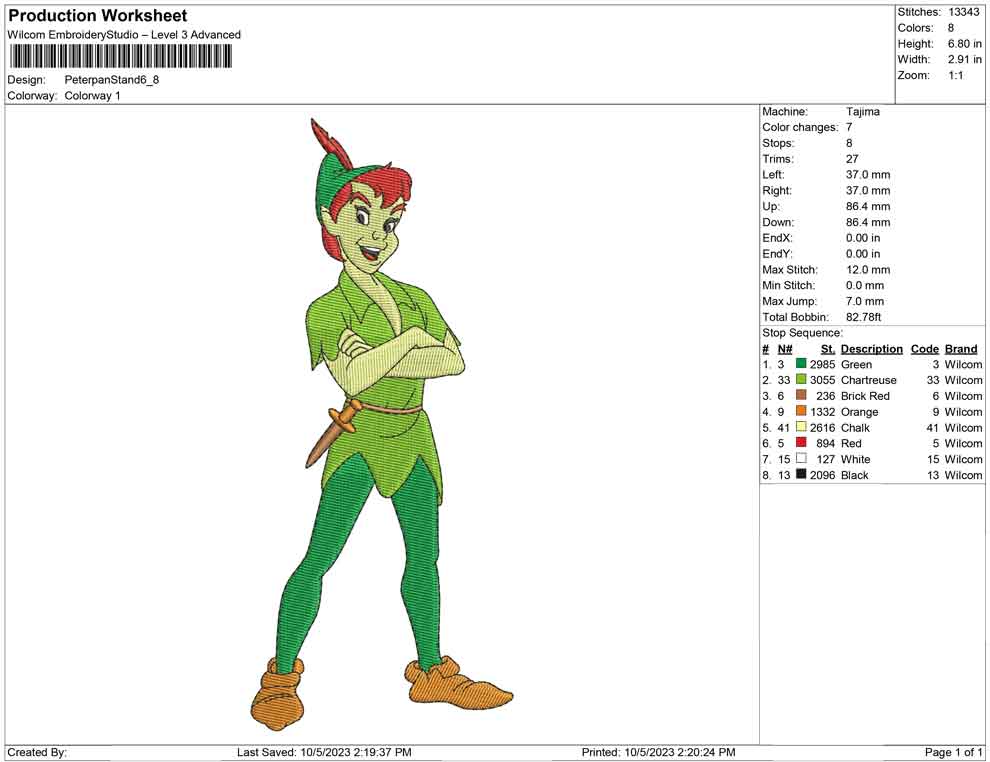
Task: Click the EndX value '0.00 in'
Action: pos(862,238)
